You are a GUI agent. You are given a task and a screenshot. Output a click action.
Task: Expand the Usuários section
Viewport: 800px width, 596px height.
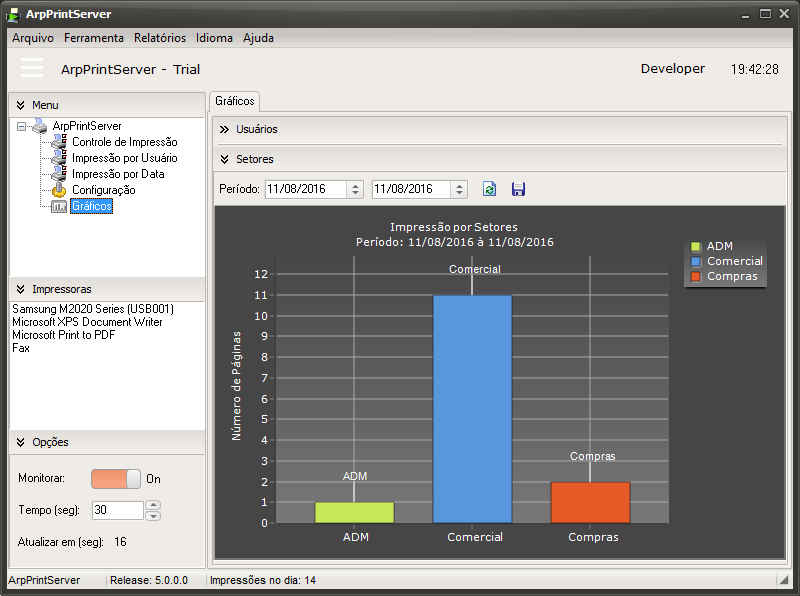pos(225,129)
